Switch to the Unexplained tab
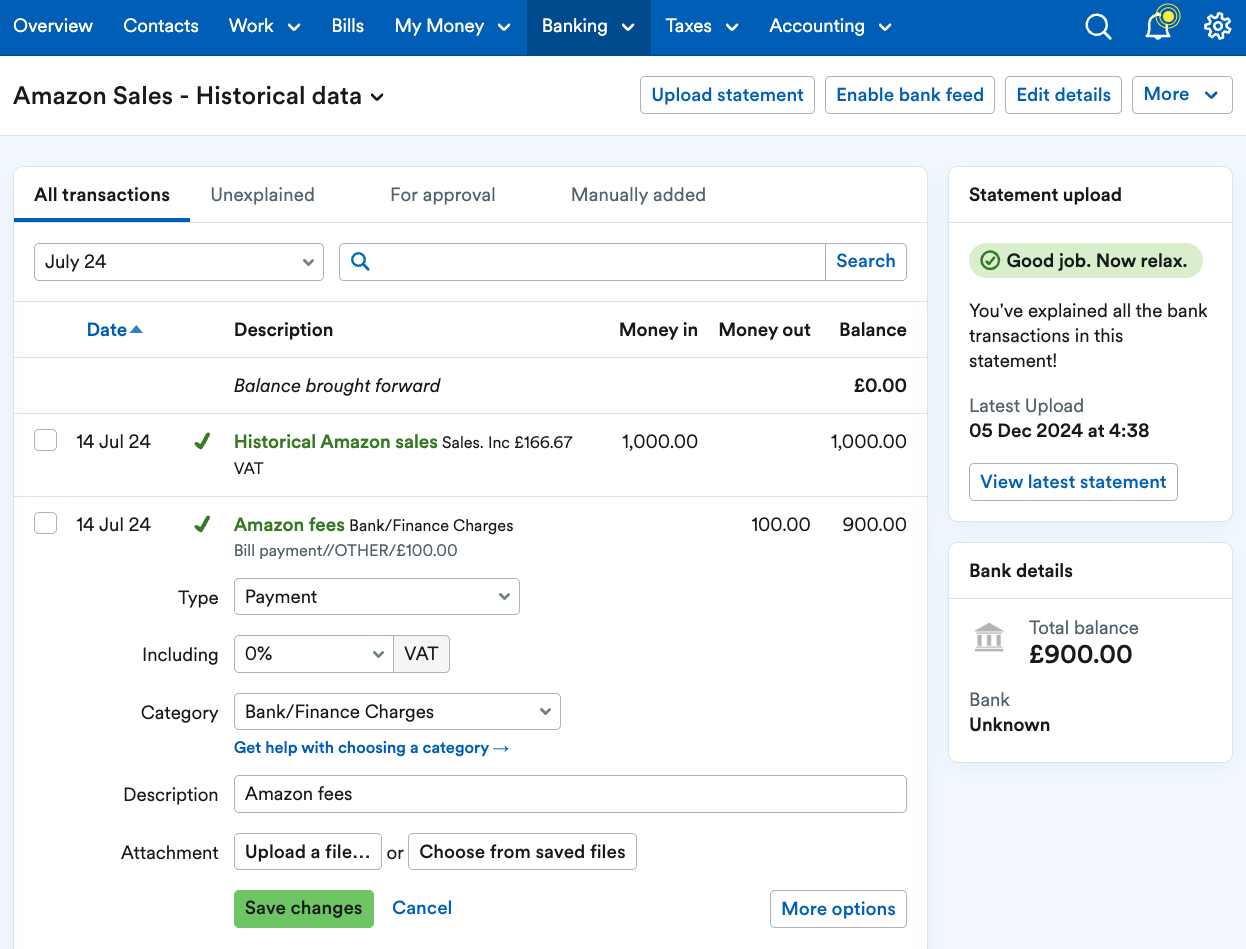Viewport: 1246px width, 949px height. click(x=263, y=195)
